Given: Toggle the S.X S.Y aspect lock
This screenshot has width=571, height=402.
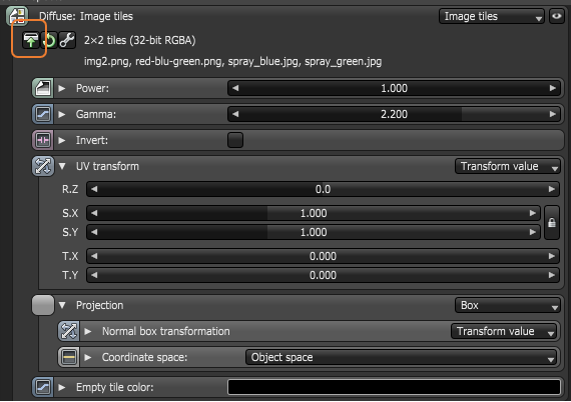Looking at the screenshot, I should (552, 222).
